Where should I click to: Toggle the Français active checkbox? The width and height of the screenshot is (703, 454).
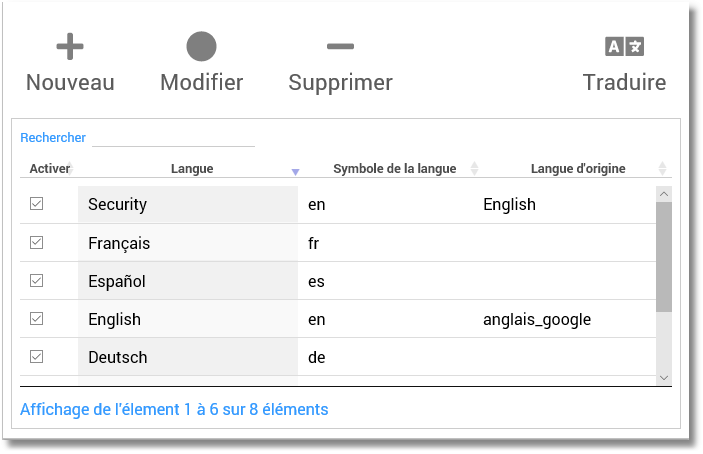coord(37,243)
